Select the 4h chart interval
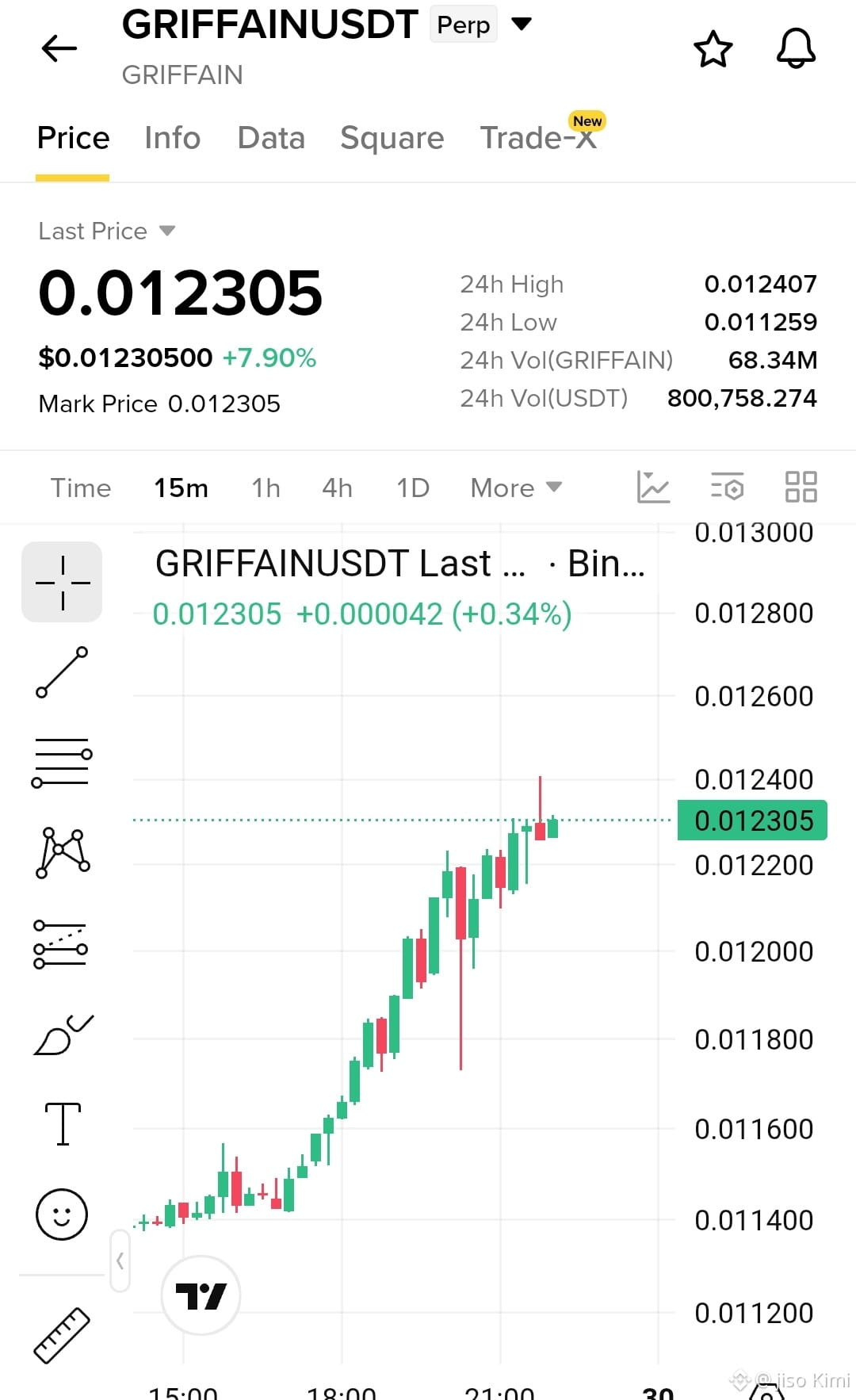This screenshot has width=856, height=1400. pos(337,488)
